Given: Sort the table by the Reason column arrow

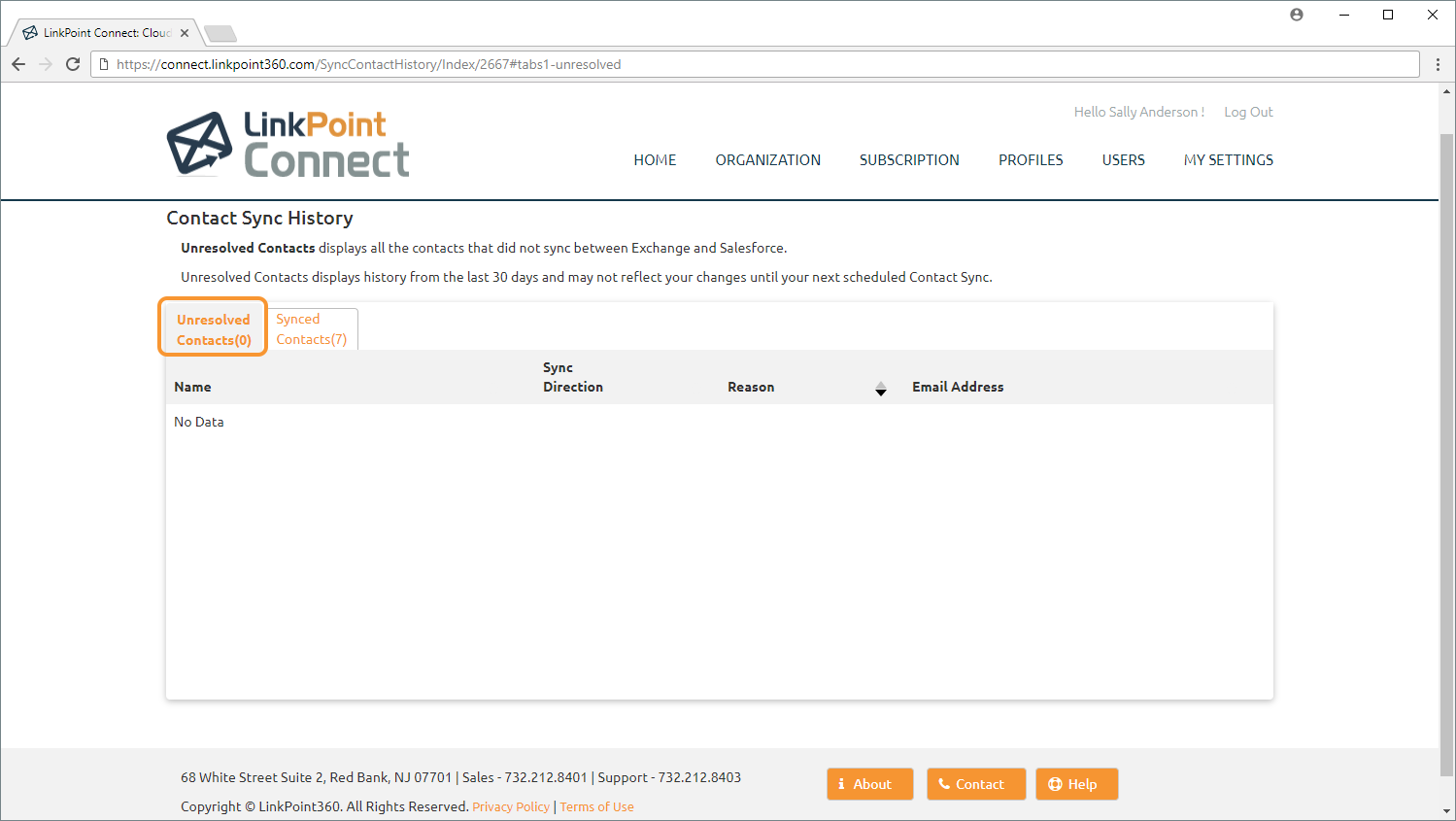Looking at the screenshot, I should point(881,389).
